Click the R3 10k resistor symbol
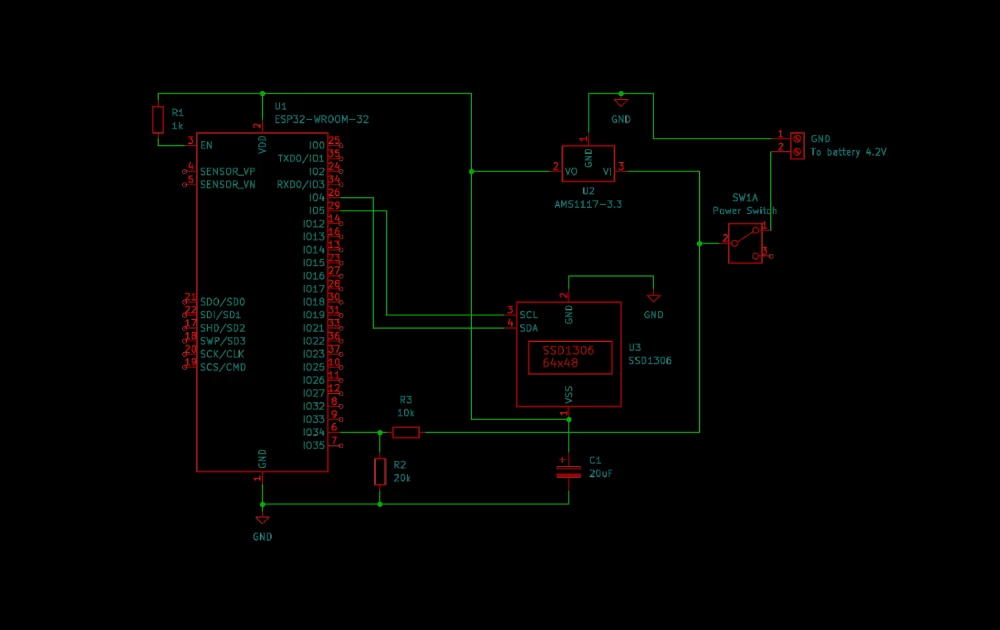 coord(407,432)
